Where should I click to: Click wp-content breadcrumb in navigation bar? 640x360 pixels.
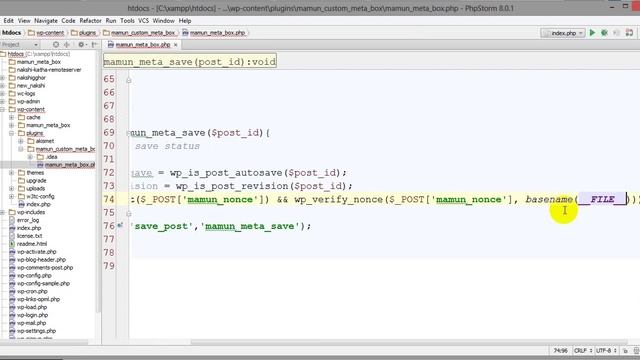(x=46, y=33)
